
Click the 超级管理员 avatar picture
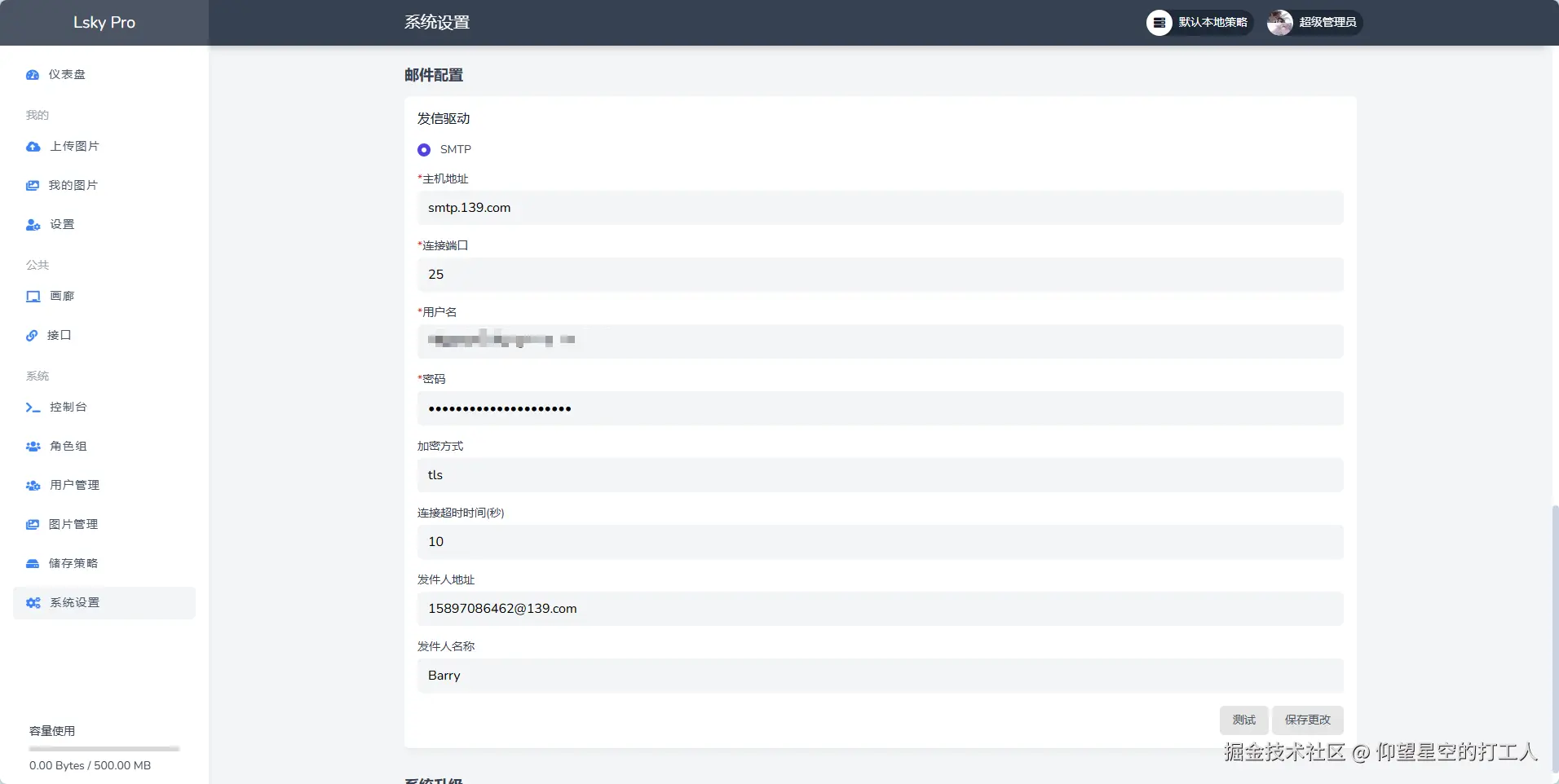click(1279, 23)
